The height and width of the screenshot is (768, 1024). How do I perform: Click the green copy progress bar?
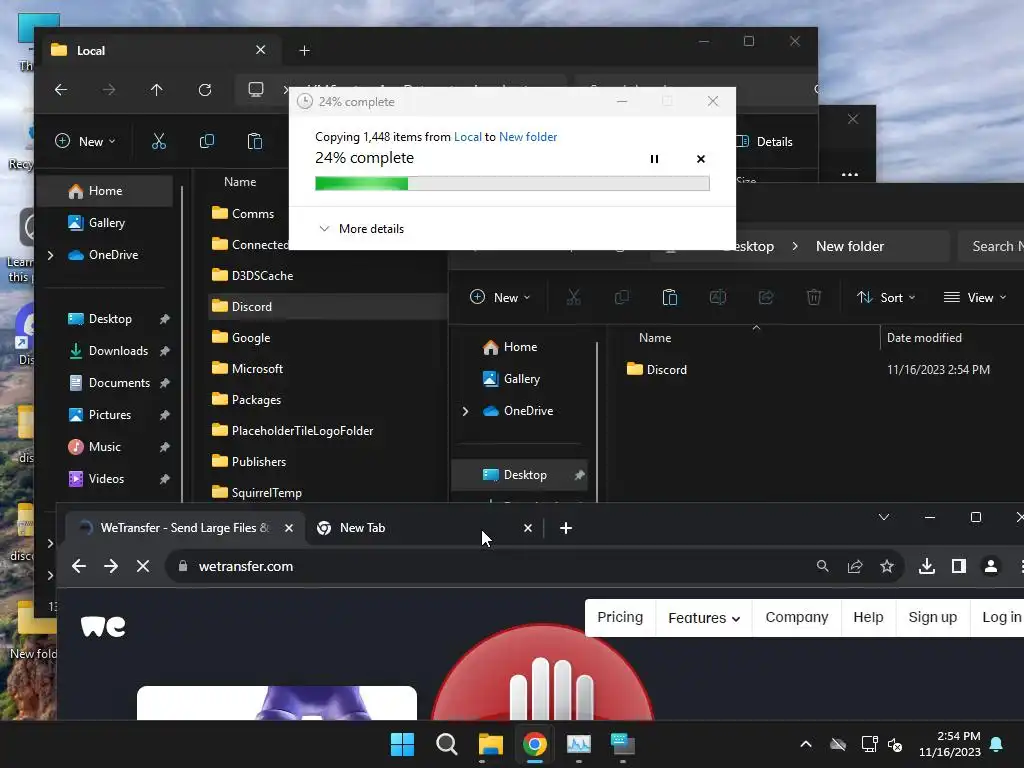512,184
